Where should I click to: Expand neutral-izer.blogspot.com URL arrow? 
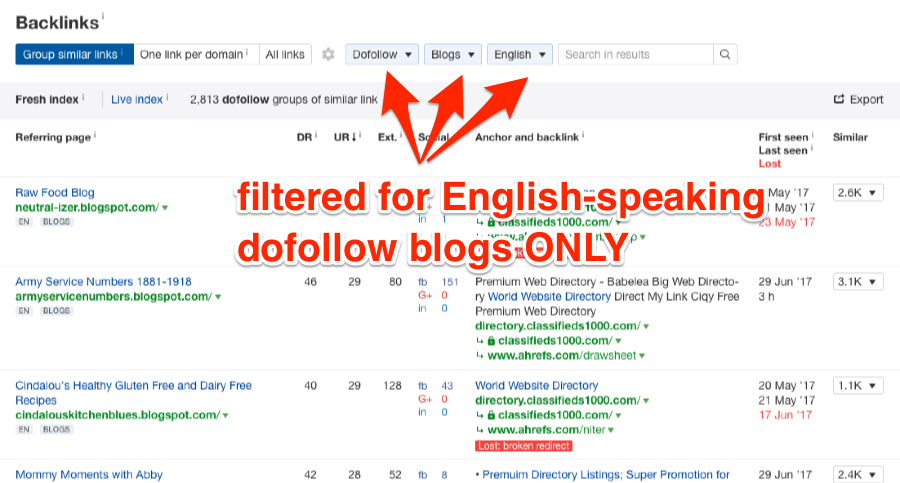click(x=165, y=208)
